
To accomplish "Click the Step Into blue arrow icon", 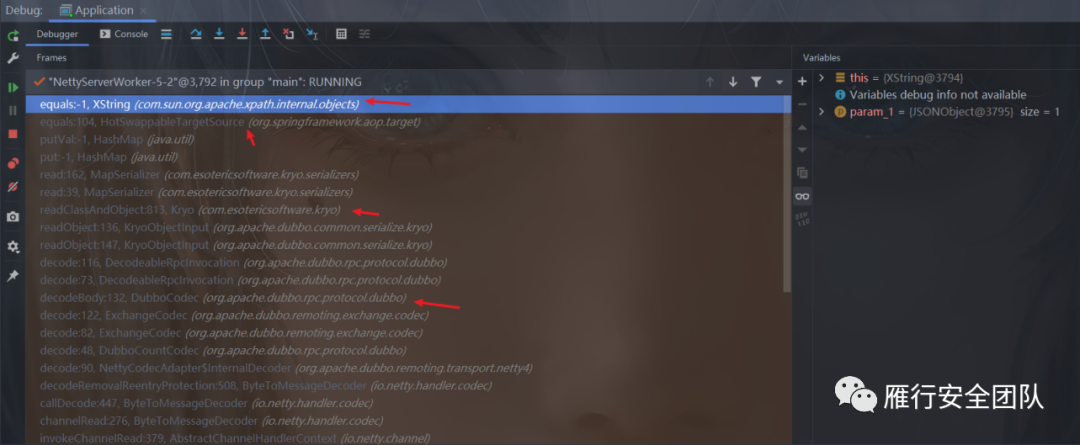I will tap(219, 34).
